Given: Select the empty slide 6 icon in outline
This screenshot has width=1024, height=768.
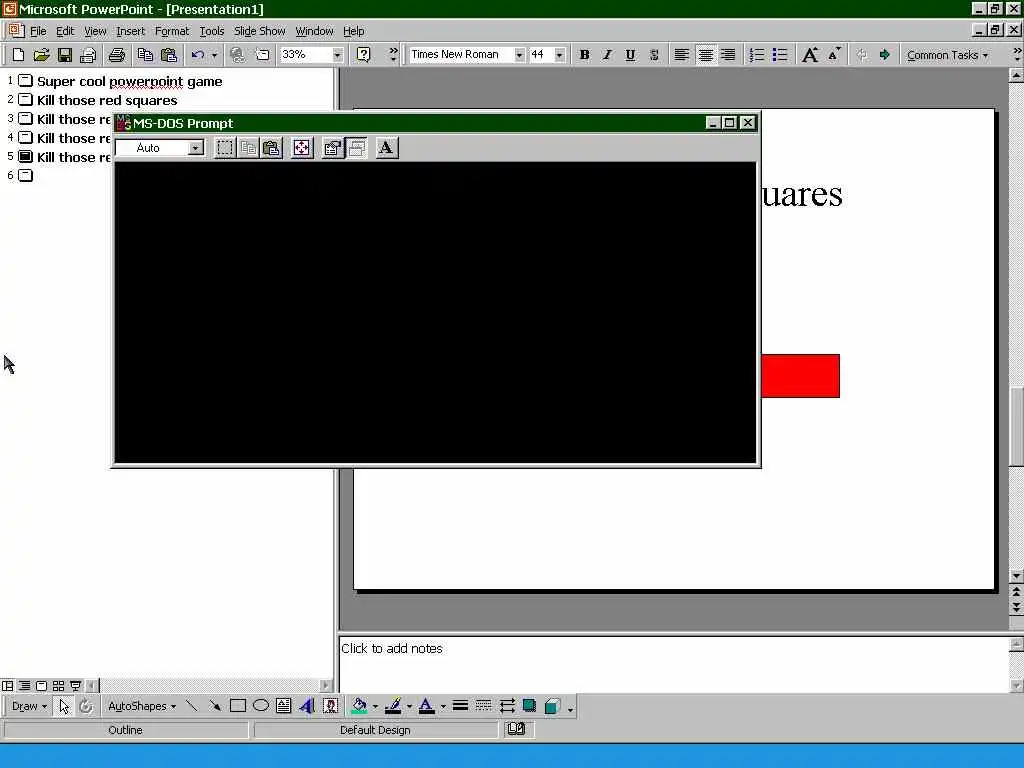Looking at the screenshot, I should pos(25,175).
